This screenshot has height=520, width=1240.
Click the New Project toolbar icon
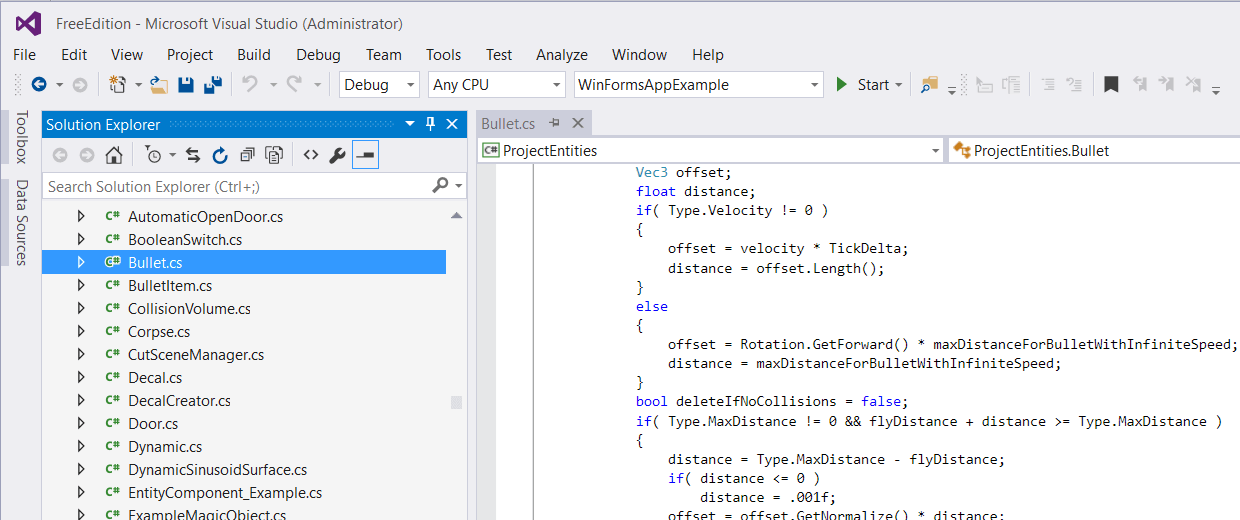[x=118, y=85]
